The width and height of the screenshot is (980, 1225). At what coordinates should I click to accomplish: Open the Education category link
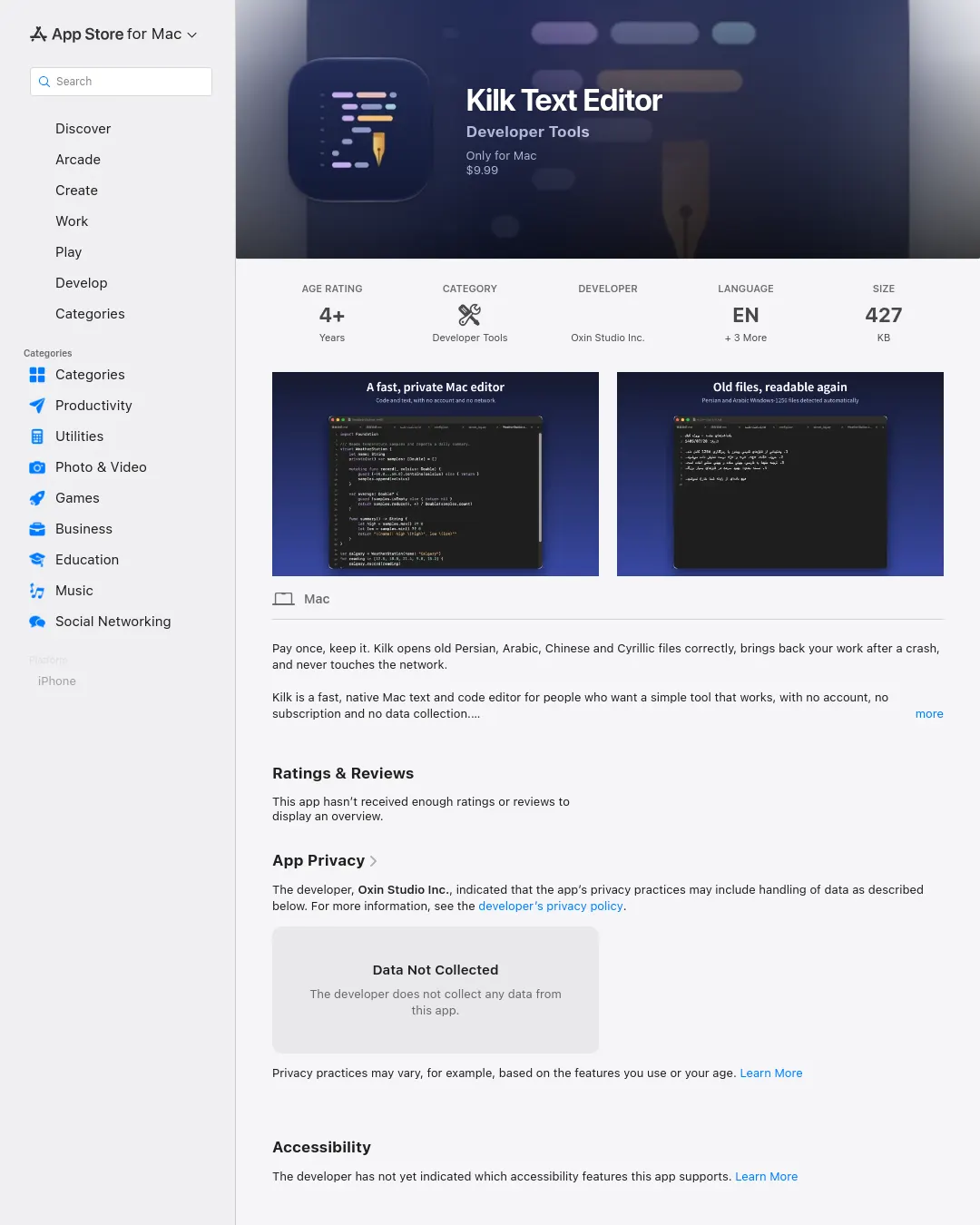(87, 560)
